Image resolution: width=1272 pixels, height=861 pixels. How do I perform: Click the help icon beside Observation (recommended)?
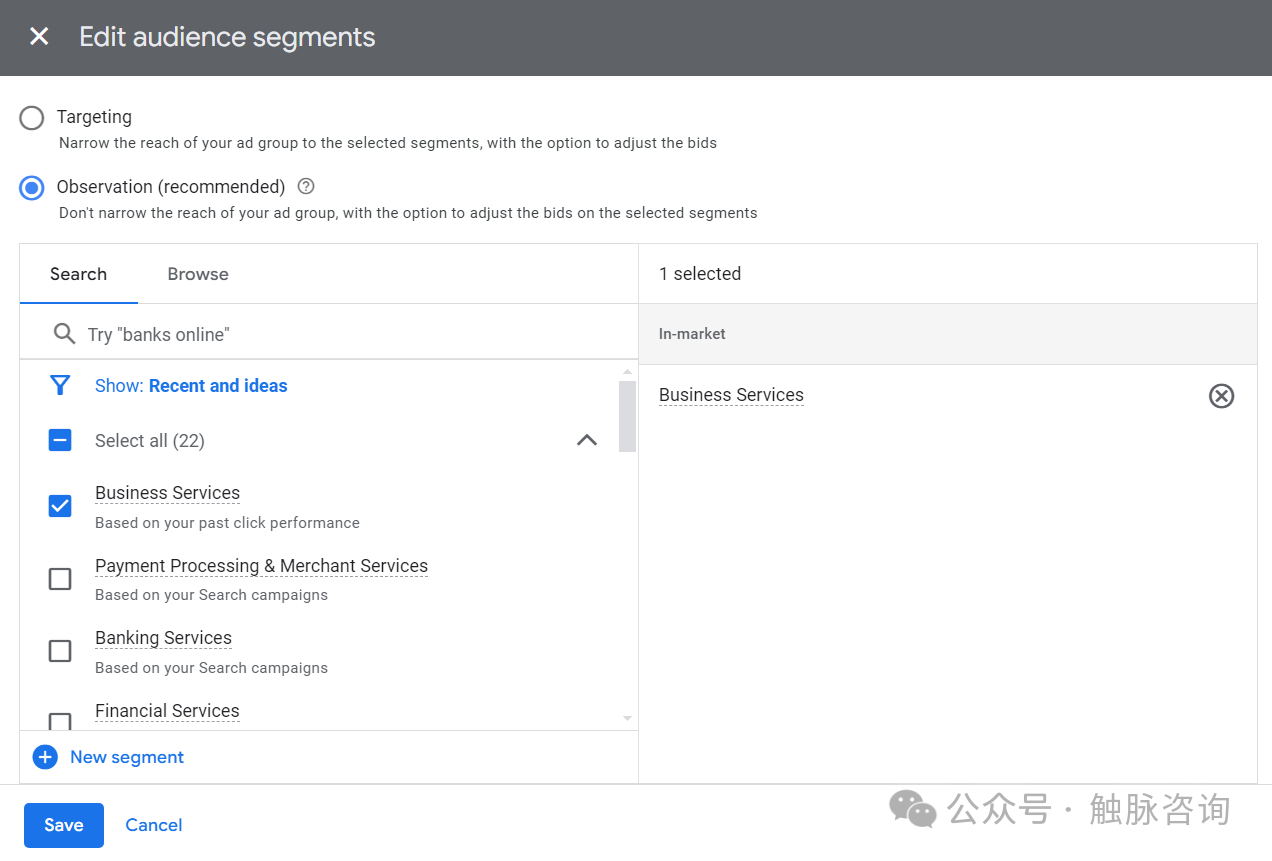307,186
